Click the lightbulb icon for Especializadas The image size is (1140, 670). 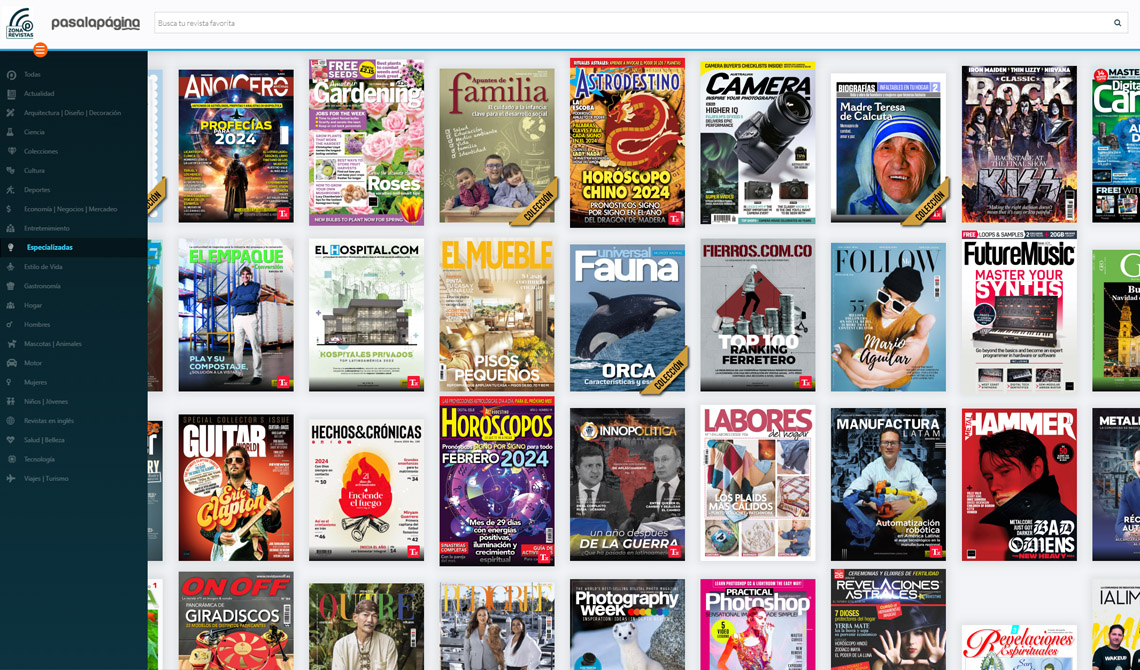(x=11, y=247)
